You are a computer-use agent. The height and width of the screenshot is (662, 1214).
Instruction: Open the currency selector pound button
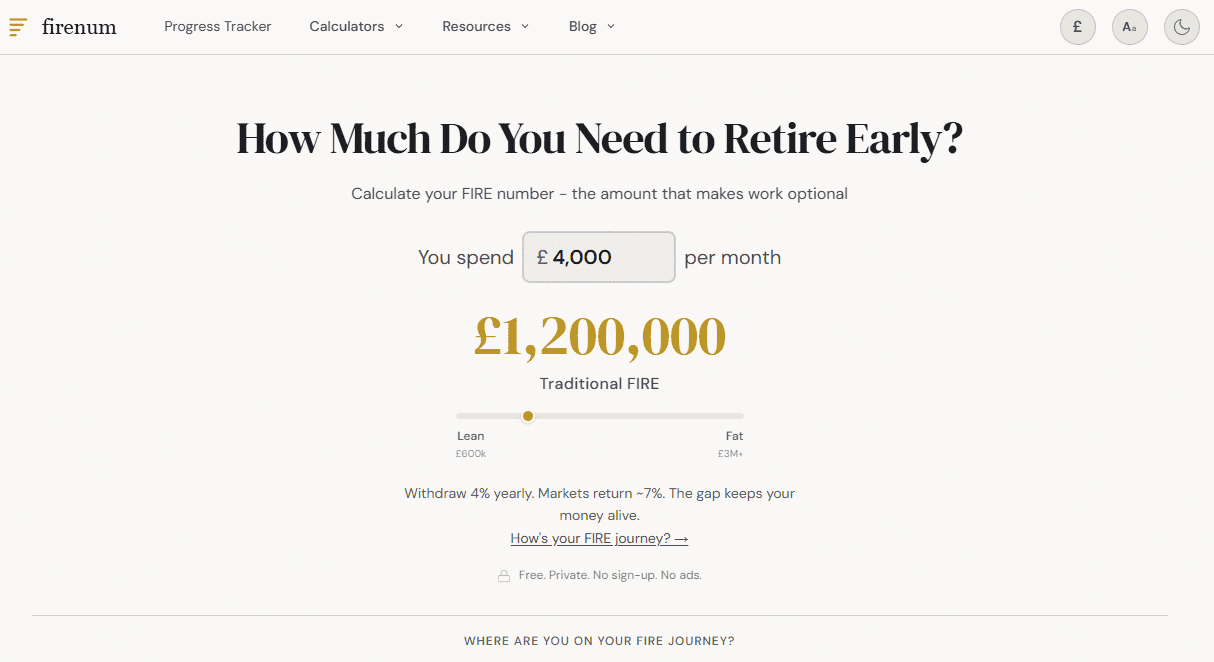point(1077,27)
